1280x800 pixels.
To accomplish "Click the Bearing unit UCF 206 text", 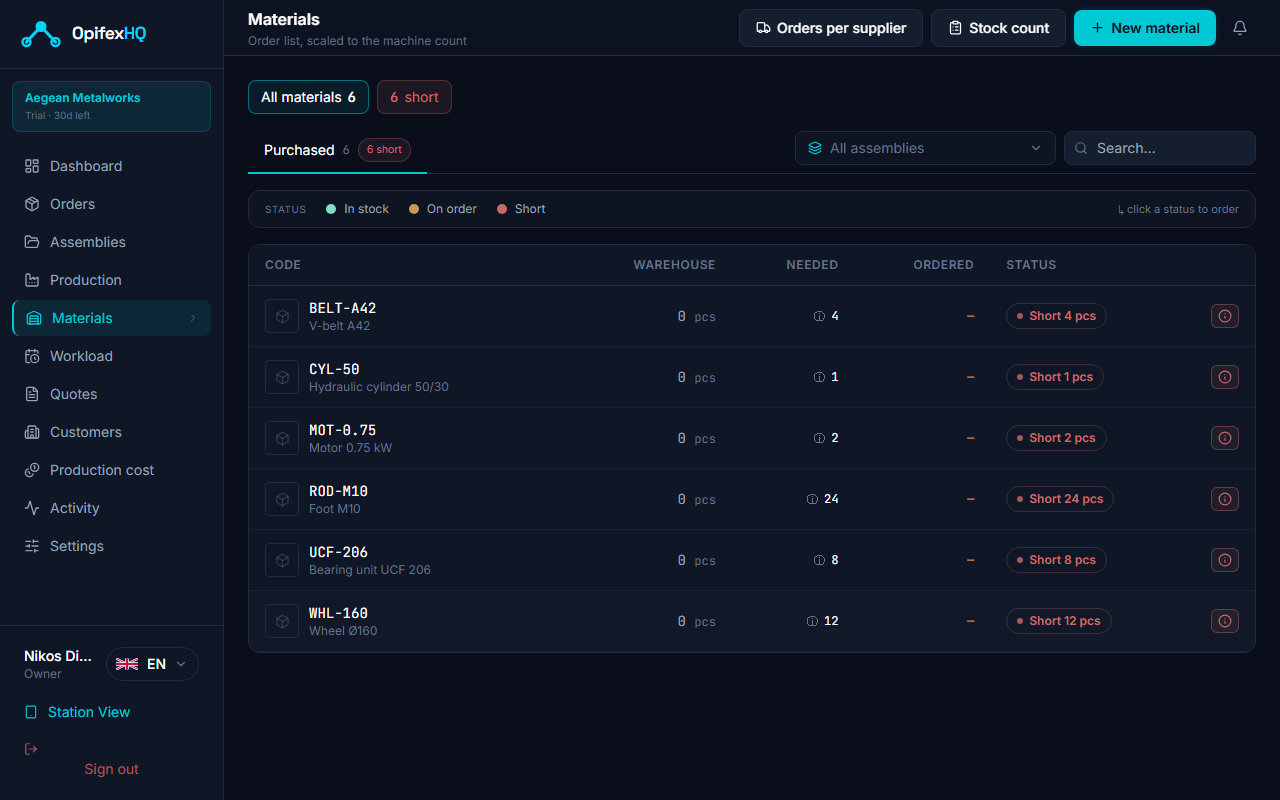I will (x=370, y=570).
